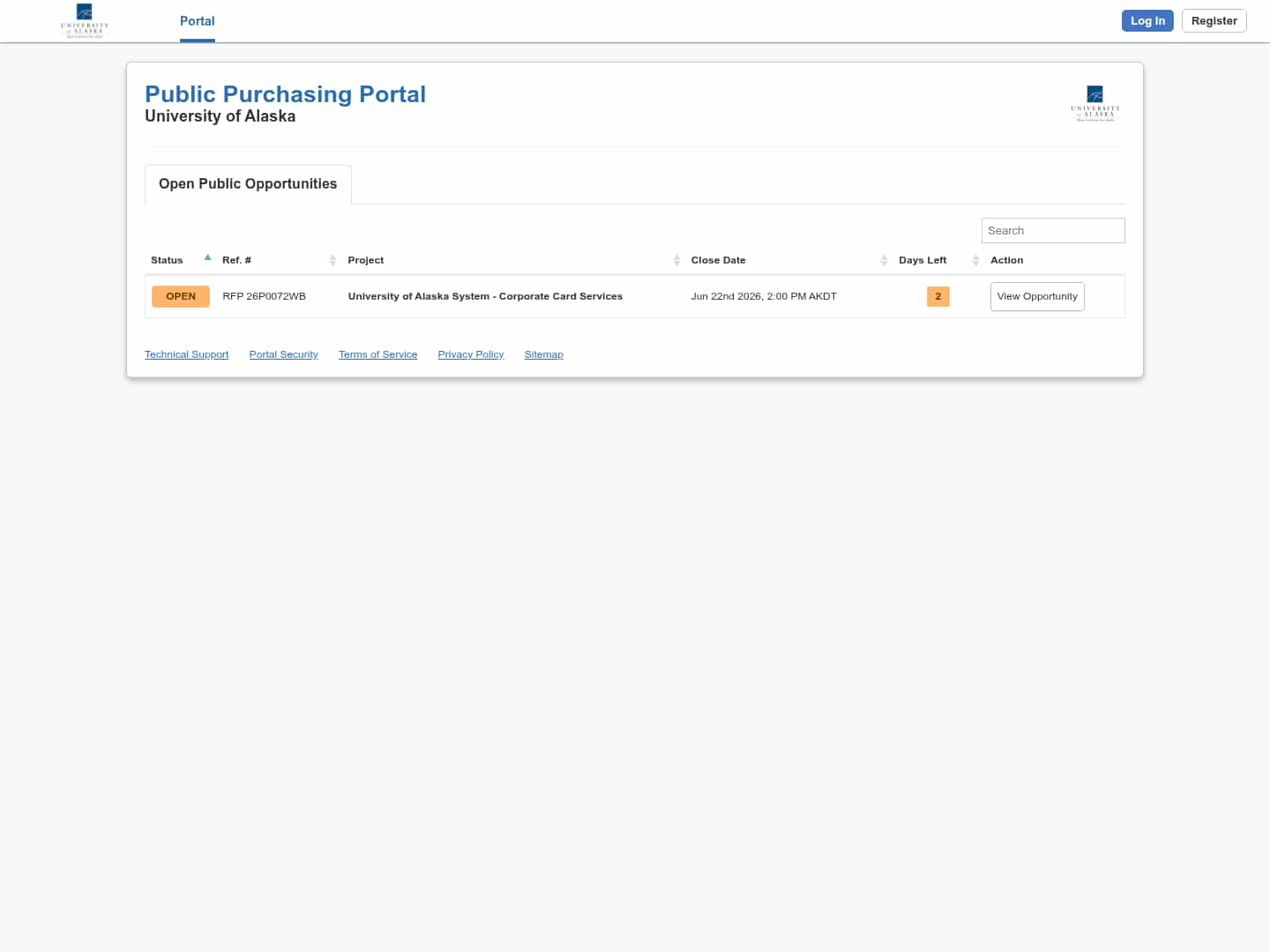Open the Privacy Policy link
This screenshot has height=952, width=1270.
pos(471,354)
